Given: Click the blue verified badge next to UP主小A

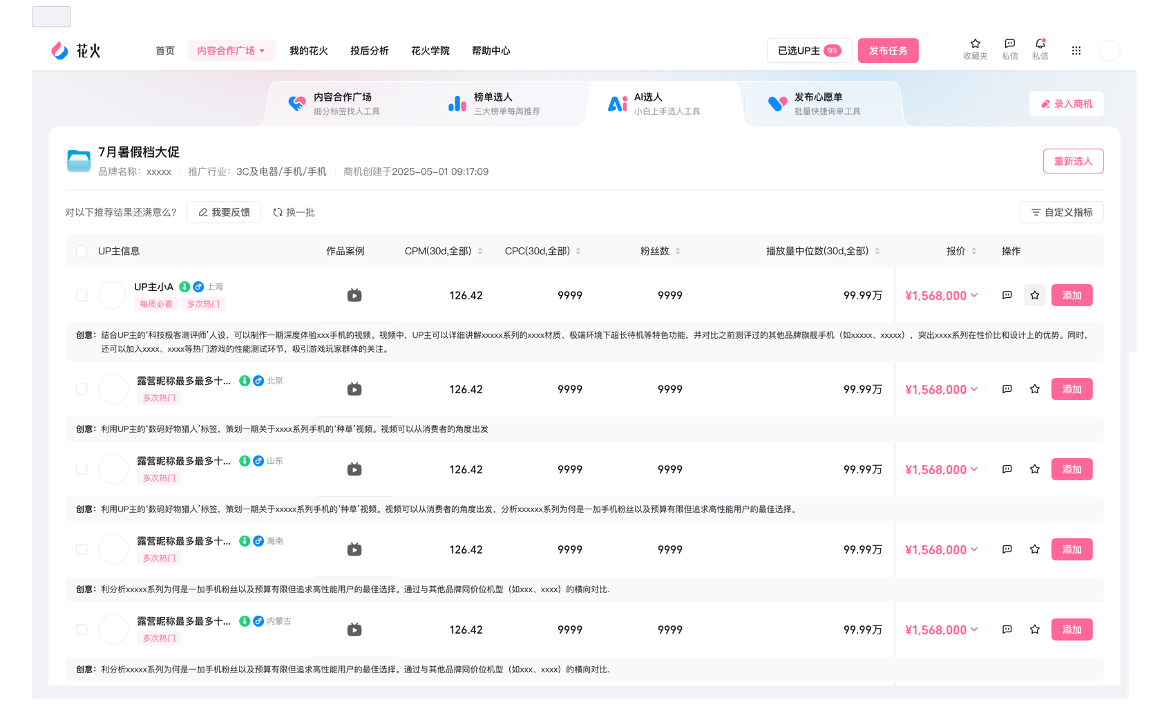Looking at the screenshot, I should 200,286.
